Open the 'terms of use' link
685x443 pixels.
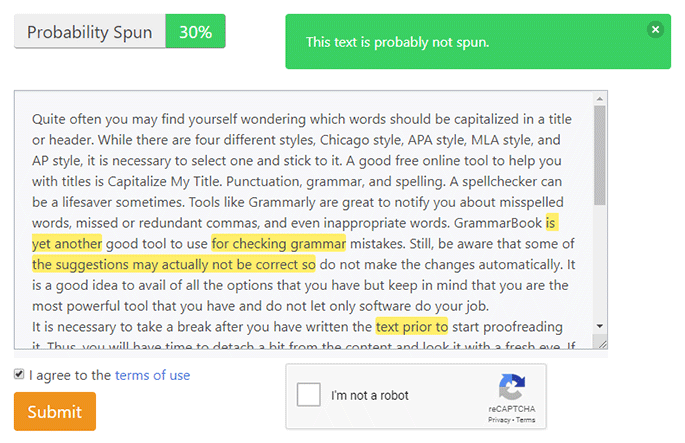tap(152, 375)
